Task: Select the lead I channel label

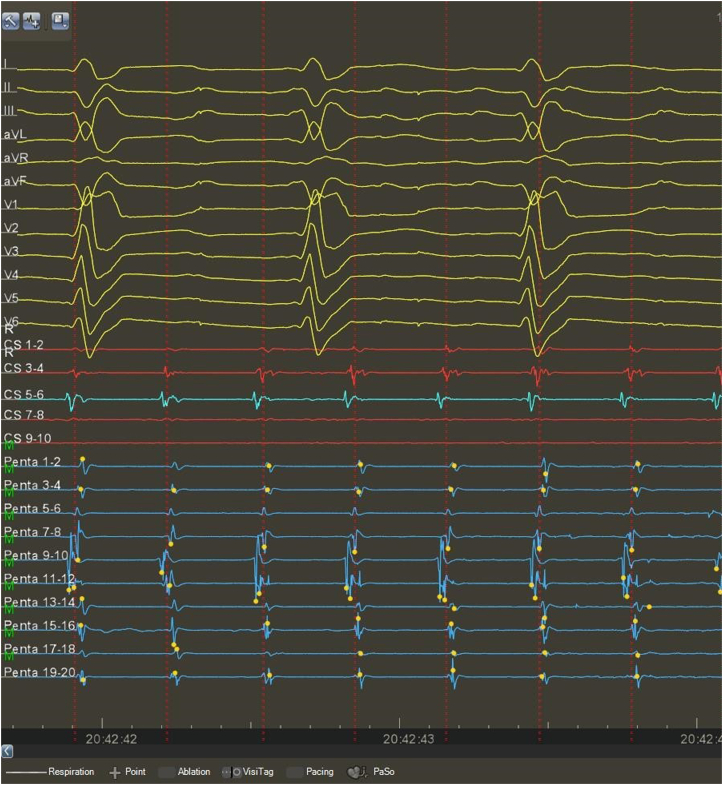Action: pyautogui.click(x=6, y=64)
